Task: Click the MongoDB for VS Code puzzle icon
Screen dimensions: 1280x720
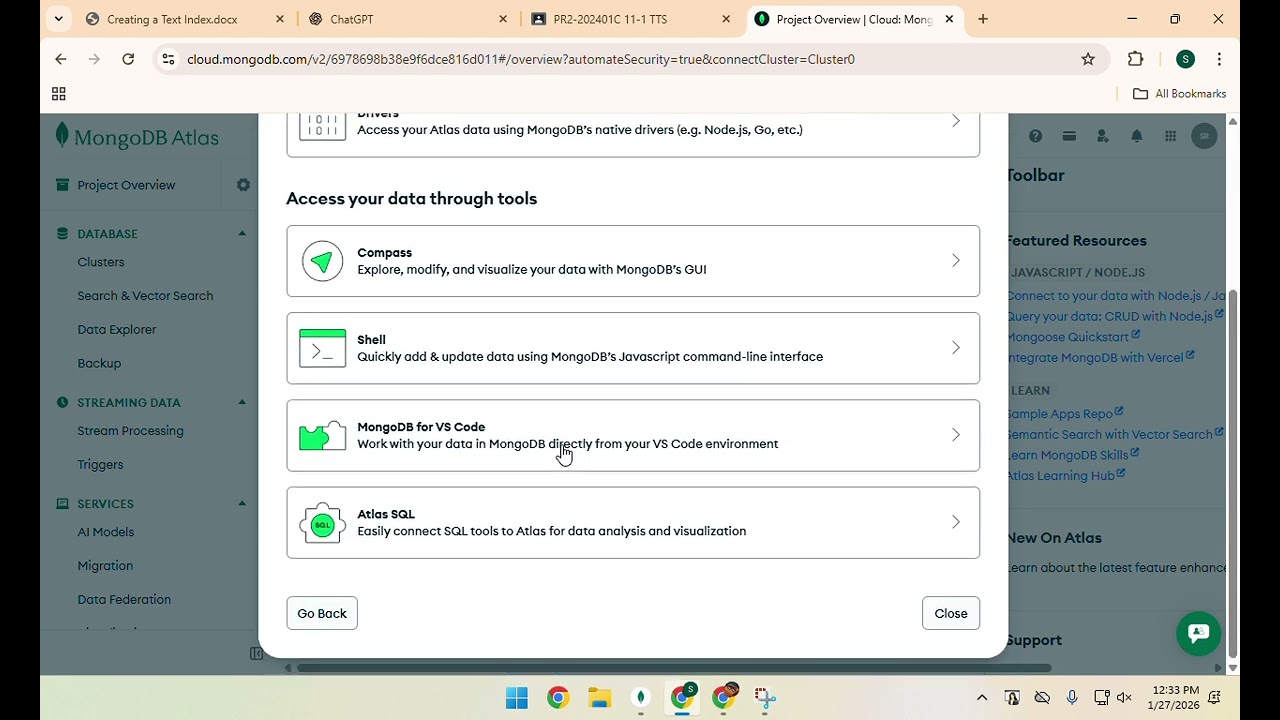Action: click(322, 436)
